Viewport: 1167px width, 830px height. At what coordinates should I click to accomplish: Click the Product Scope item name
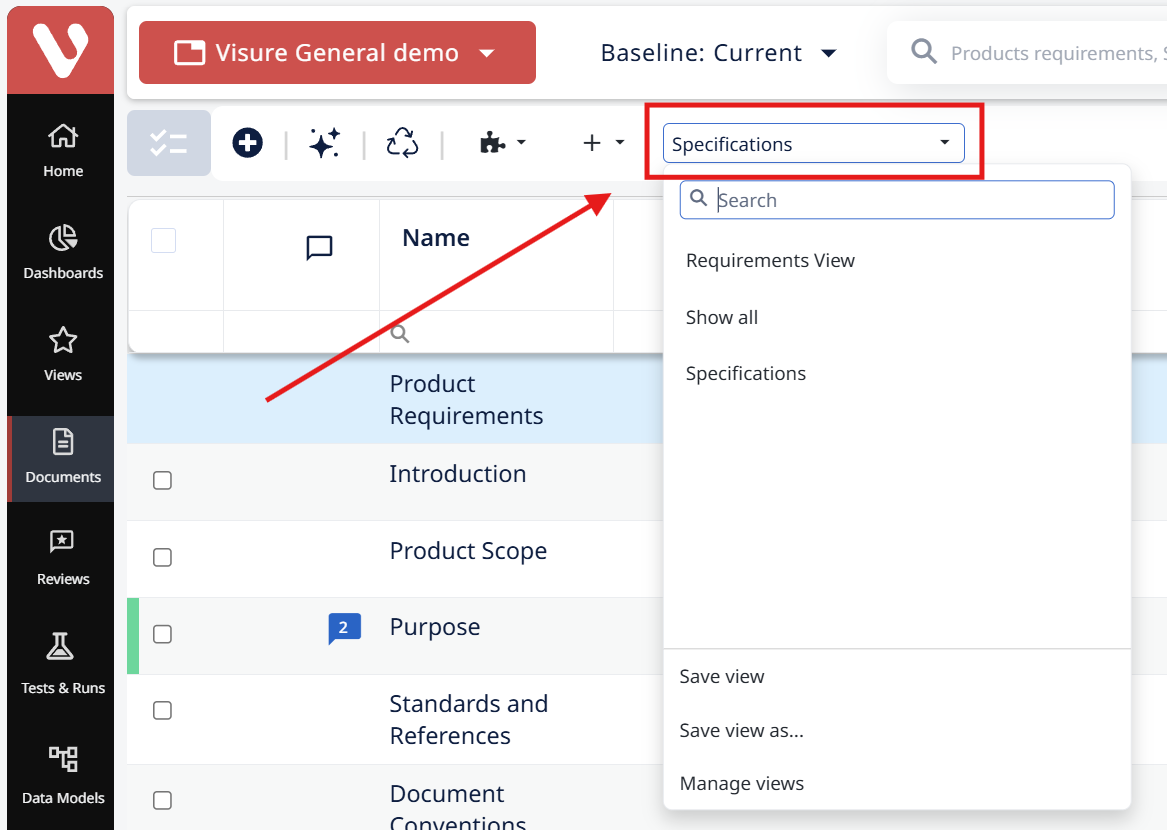tap(468, 551)
